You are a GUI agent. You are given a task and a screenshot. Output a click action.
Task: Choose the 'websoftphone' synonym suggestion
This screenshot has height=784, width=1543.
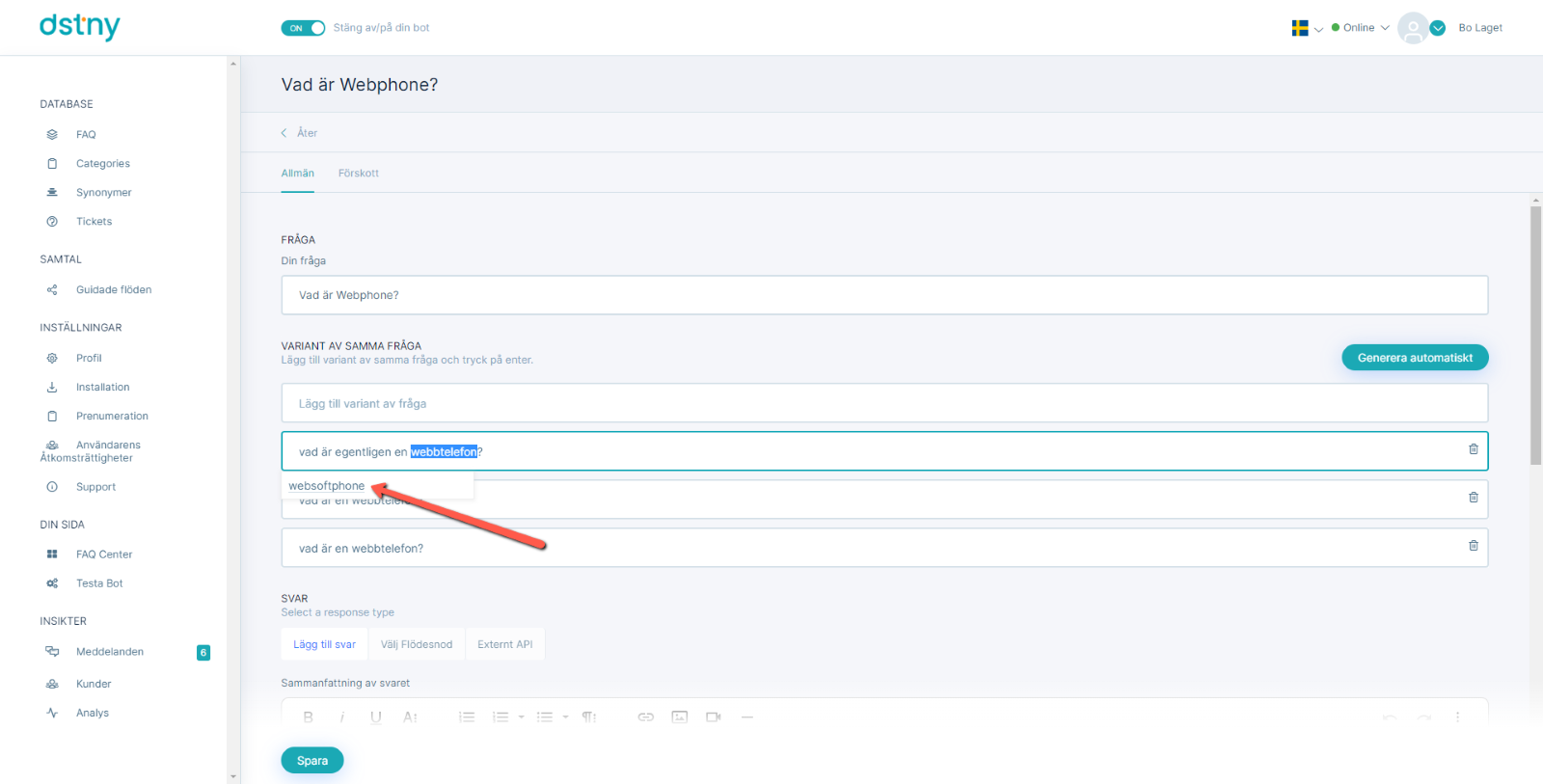pyautogui.click(x=327, y=486)
